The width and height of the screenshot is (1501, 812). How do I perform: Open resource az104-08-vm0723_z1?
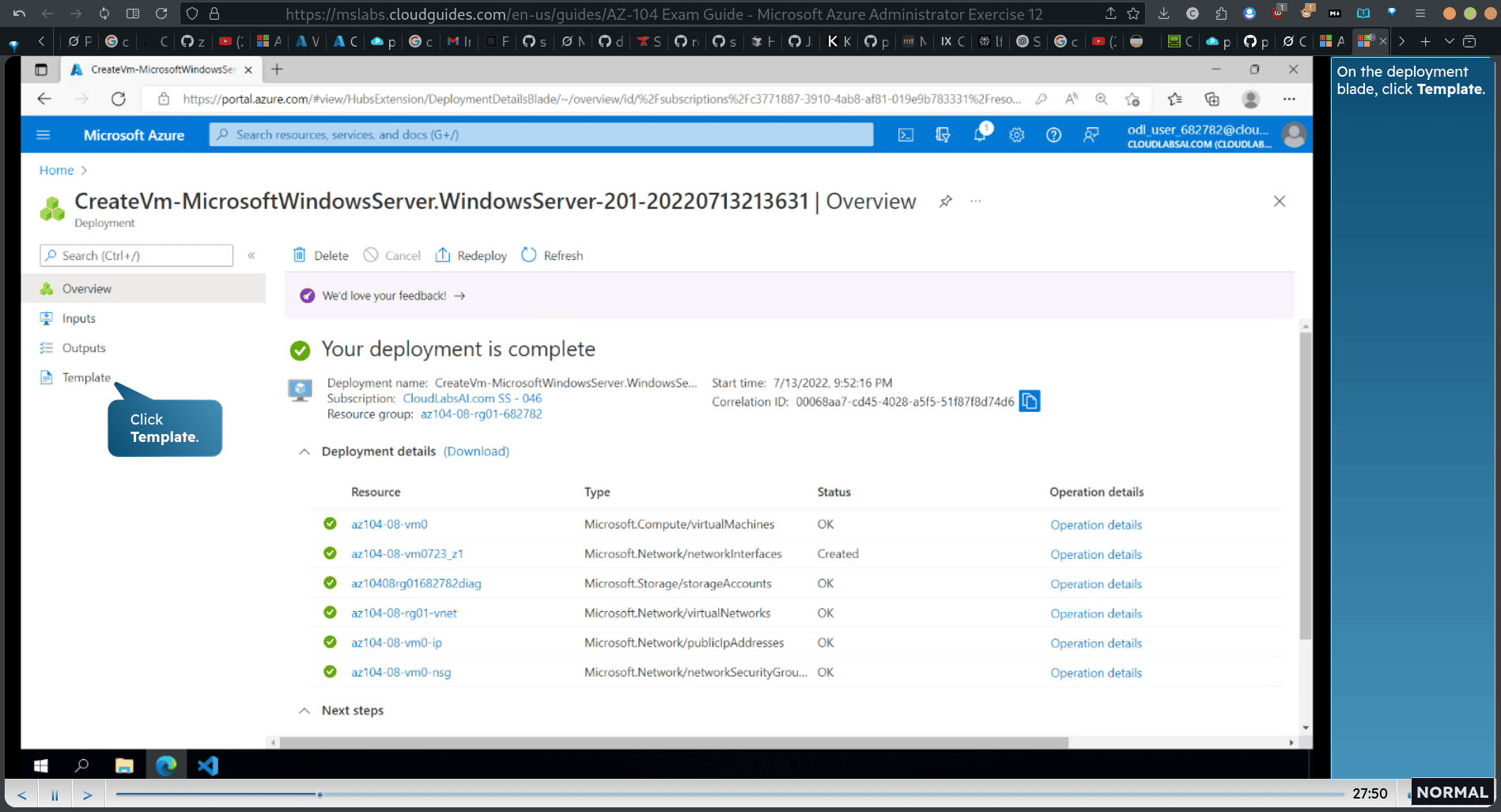click(407, 553)
